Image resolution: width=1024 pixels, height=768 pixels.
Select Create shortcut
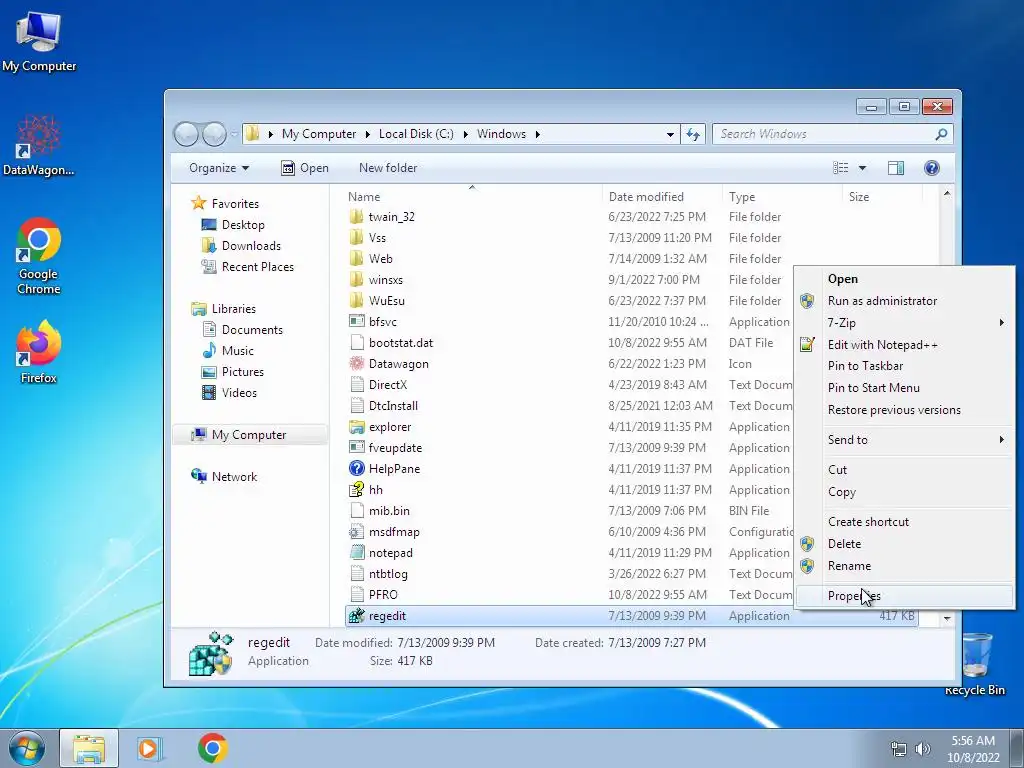click(904, 522)
